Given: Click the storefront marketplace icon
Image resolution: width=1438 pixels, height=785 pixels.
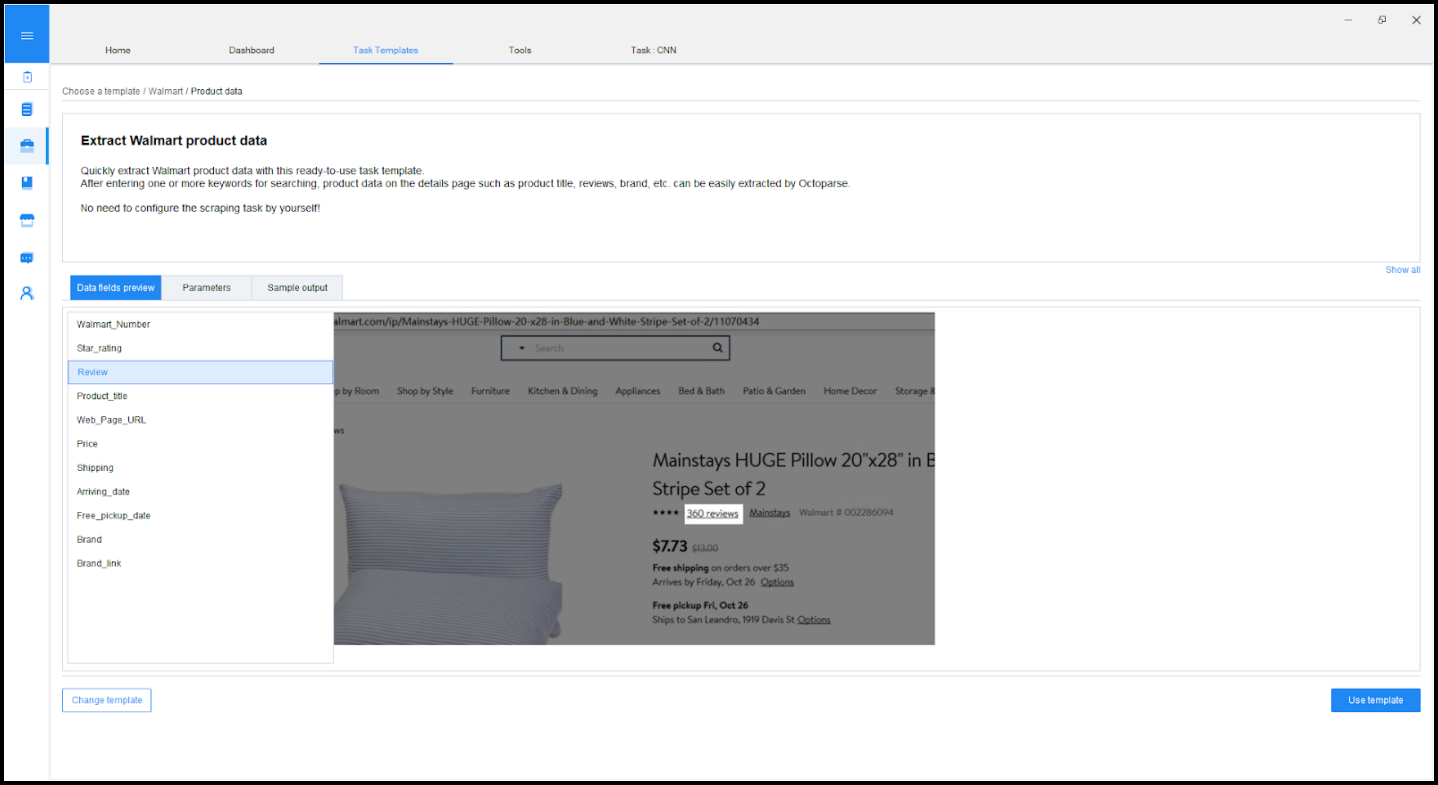Looking at the screenshot, I should (27, 220).
